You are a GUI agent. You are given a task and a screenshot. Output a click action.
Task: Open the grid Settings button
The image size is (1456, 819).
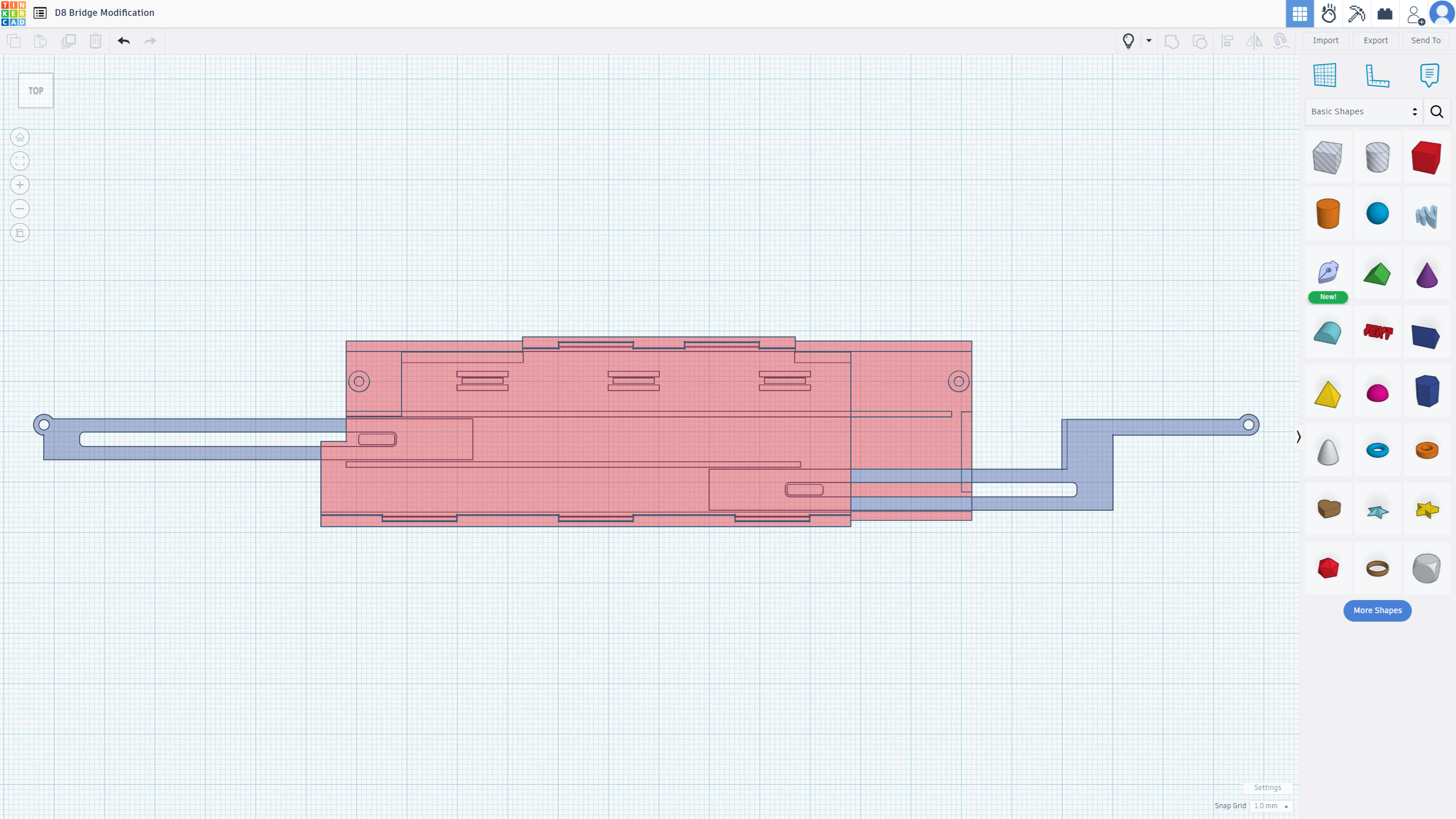[x=1267, y=788]
